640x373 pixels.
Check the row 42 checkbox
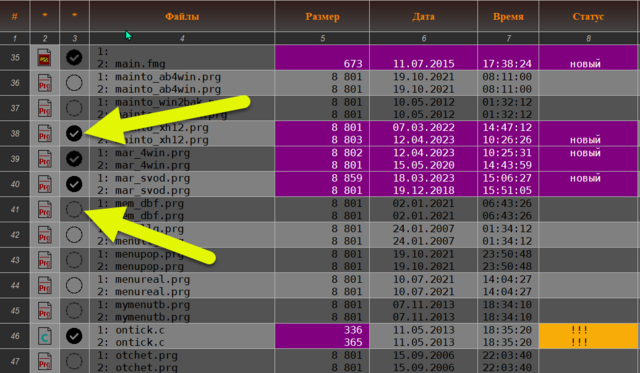74,235
